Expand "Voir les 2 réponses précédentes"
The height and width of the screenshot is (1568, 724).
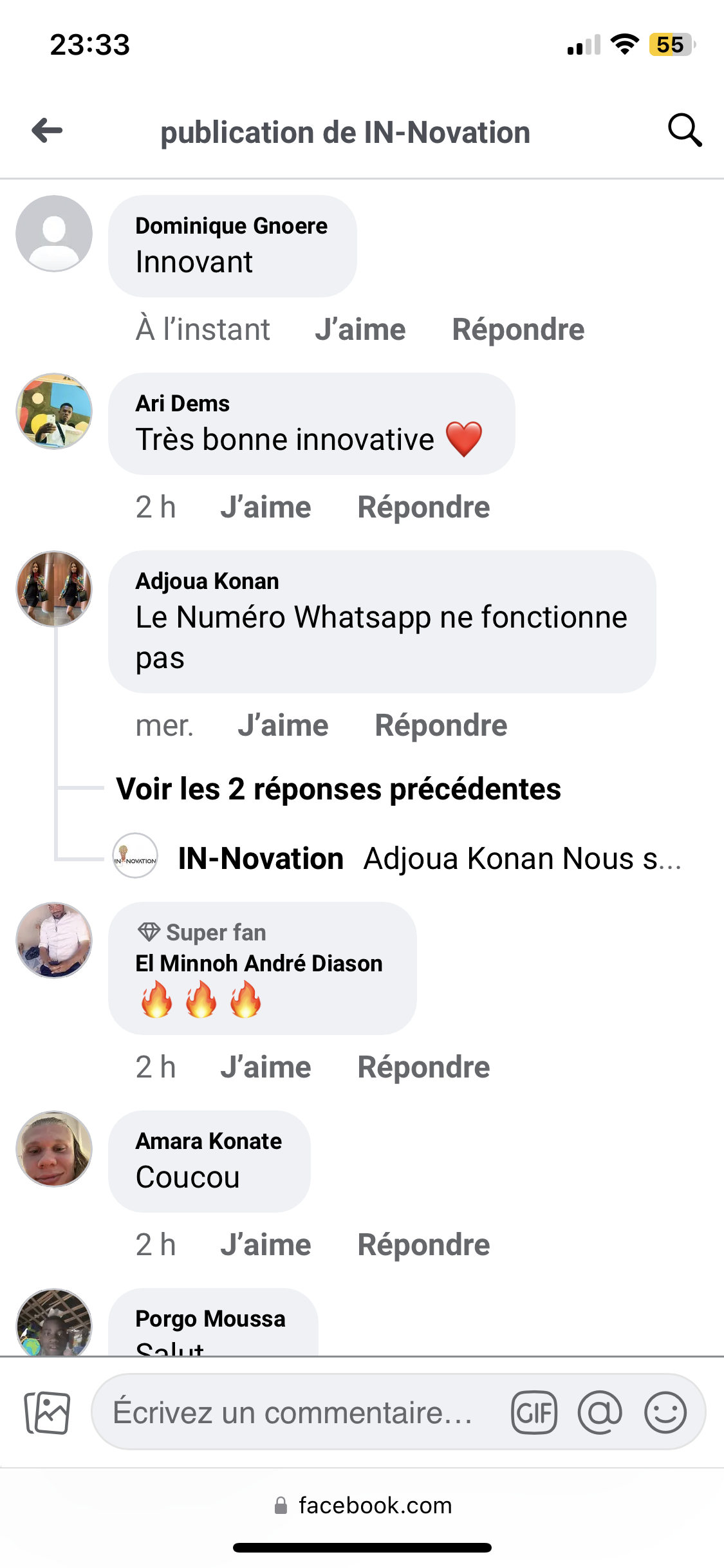339,789
